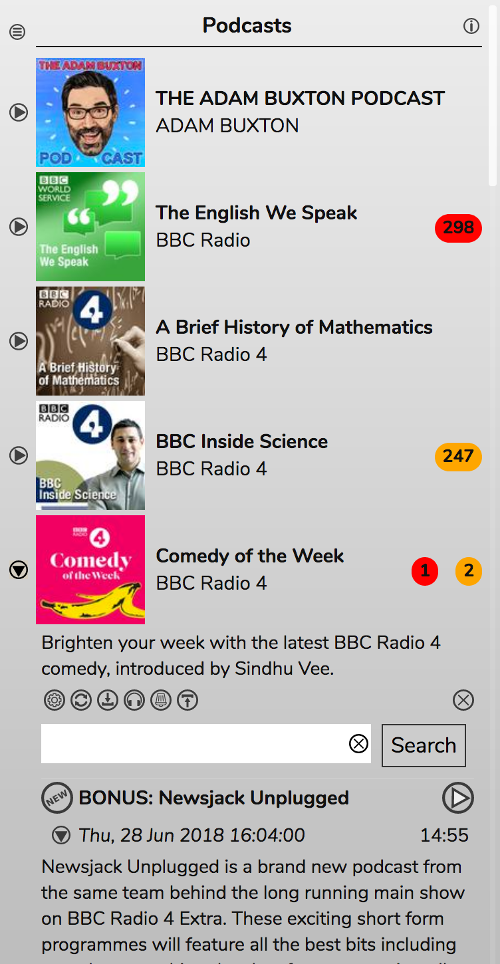Expand the BBC Inside Science podcast
500x964 pixels.
[18, 455]
